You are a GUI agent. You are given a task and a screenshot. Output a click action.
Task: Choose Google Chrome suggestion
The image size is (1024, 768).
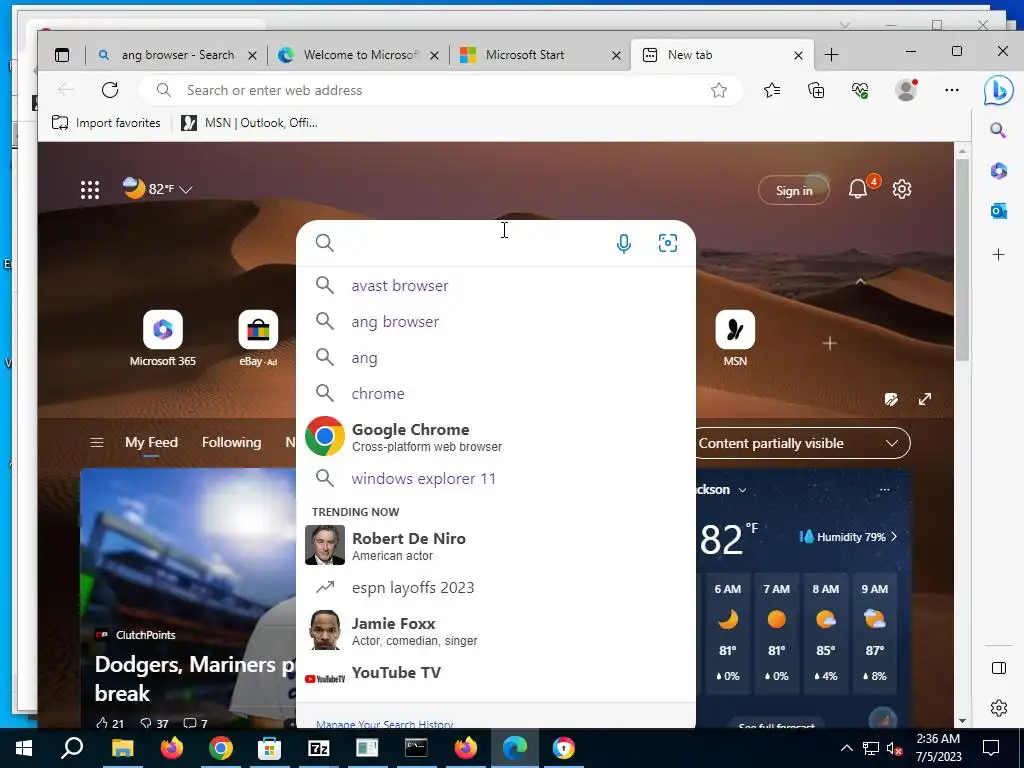click(496, 437)
